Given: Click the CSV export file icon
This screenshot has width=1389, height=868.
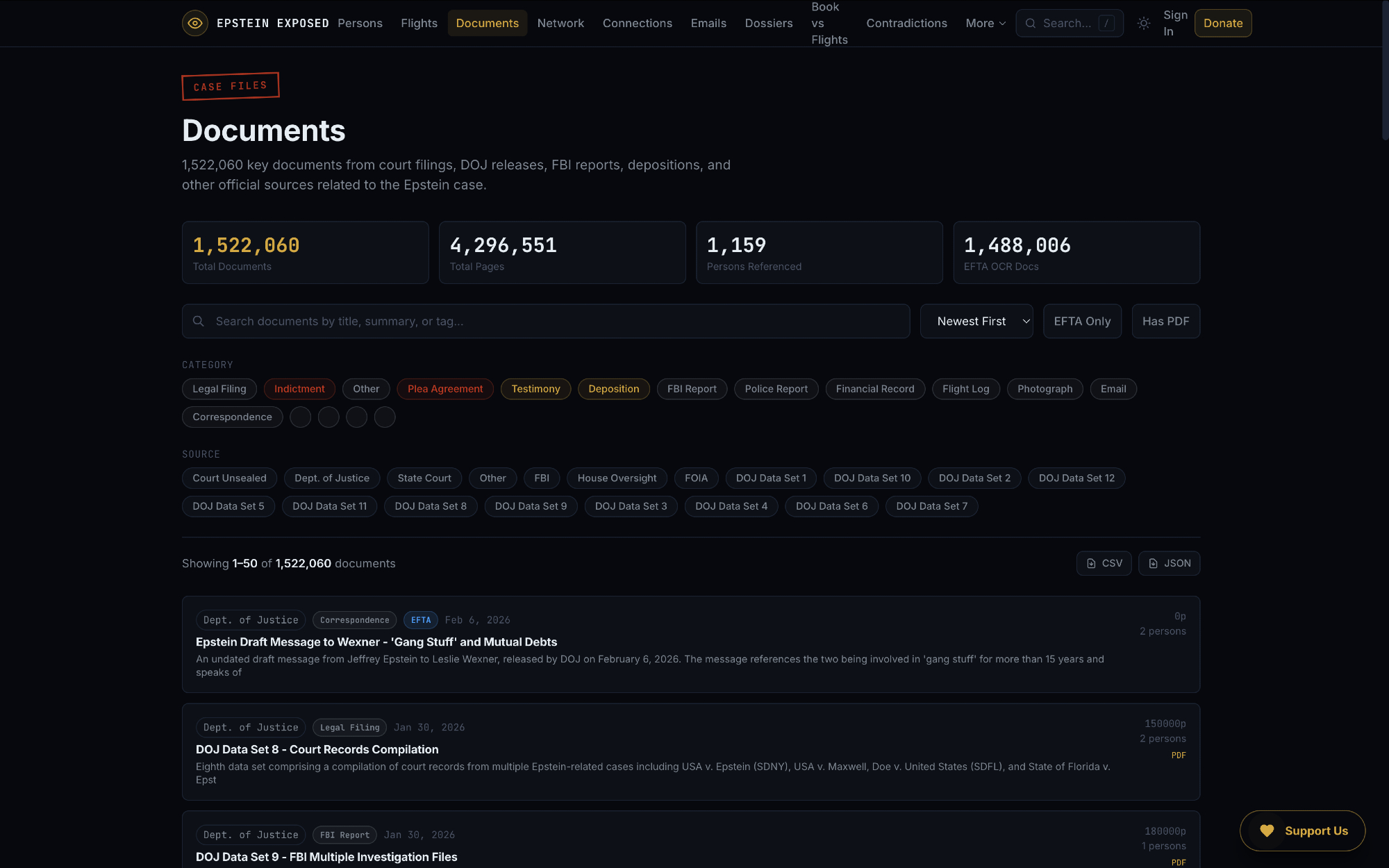Looking at the screenshot, I should pyautogui.click(x=1091, y=563).
